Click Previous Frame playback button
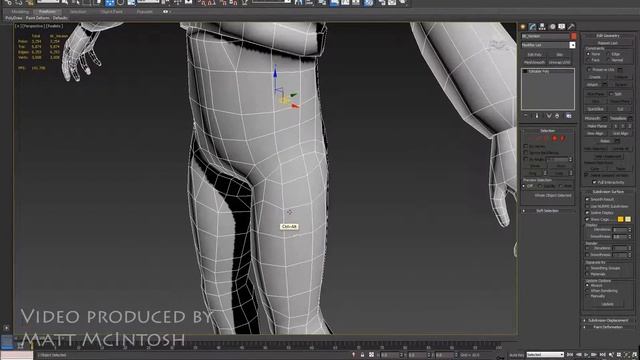Viewport: 640px width, 360px height. (x=579, y=355)
